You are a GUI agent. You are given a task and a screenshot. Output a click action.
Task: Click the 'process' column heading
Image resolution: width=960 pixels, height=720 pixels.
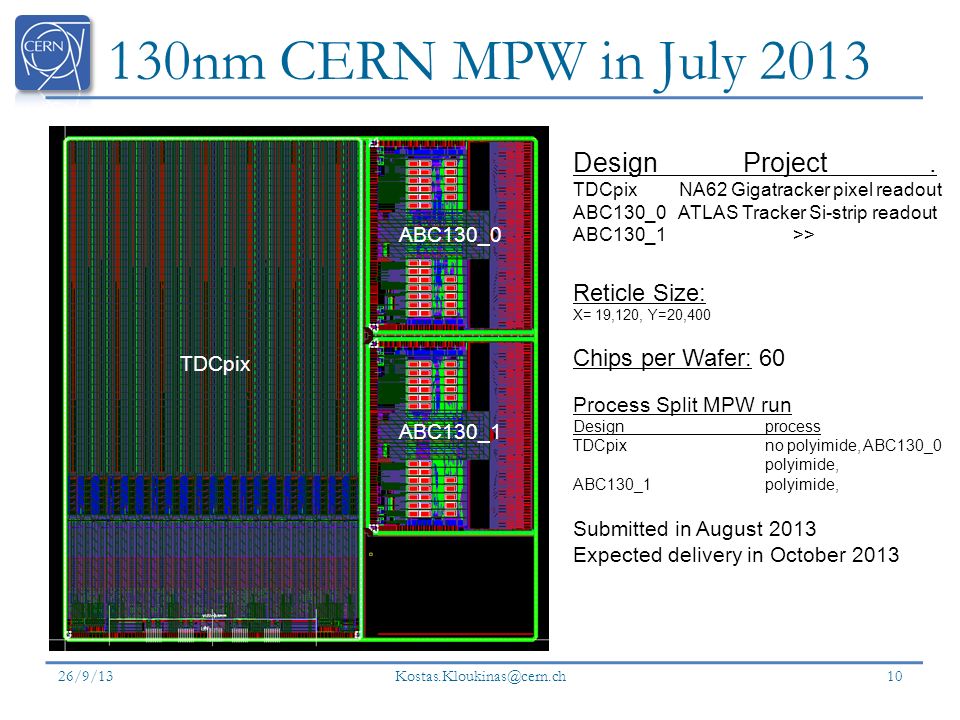click(x=792, y=426)
